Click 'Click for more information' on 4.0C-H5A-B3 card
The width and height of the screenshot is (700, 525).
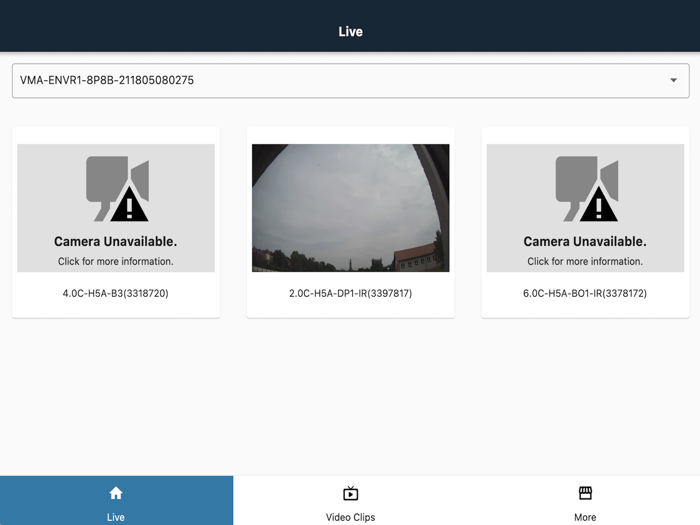pos(116,261)
